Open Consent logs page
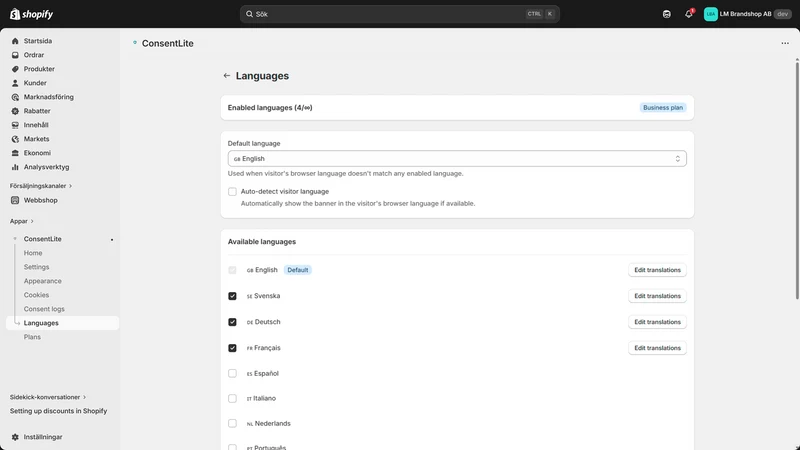The image size is (800, 450). click(44, 309)
